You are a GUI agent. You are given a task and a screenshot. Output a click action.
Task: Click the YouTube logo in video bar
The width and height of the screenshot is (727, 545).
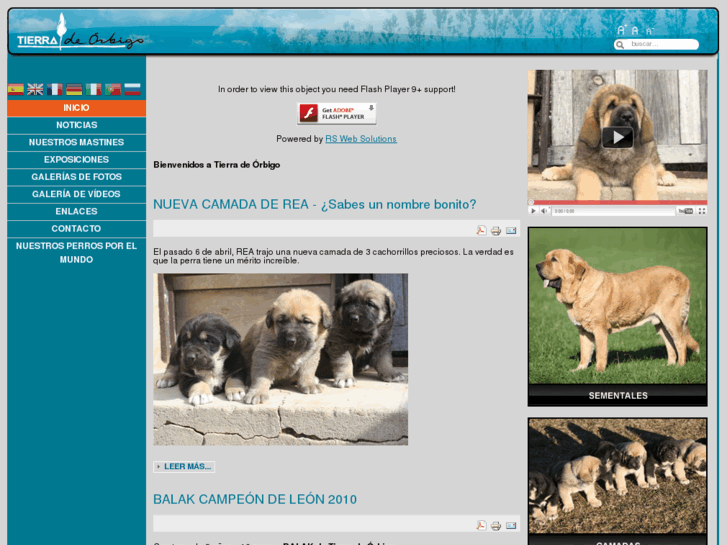686,211
